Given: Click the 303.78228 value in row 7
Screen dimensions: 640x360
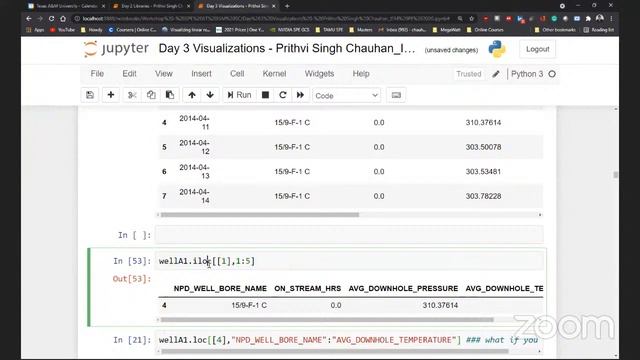Looking at the screenshot, I should coord(483,196).
